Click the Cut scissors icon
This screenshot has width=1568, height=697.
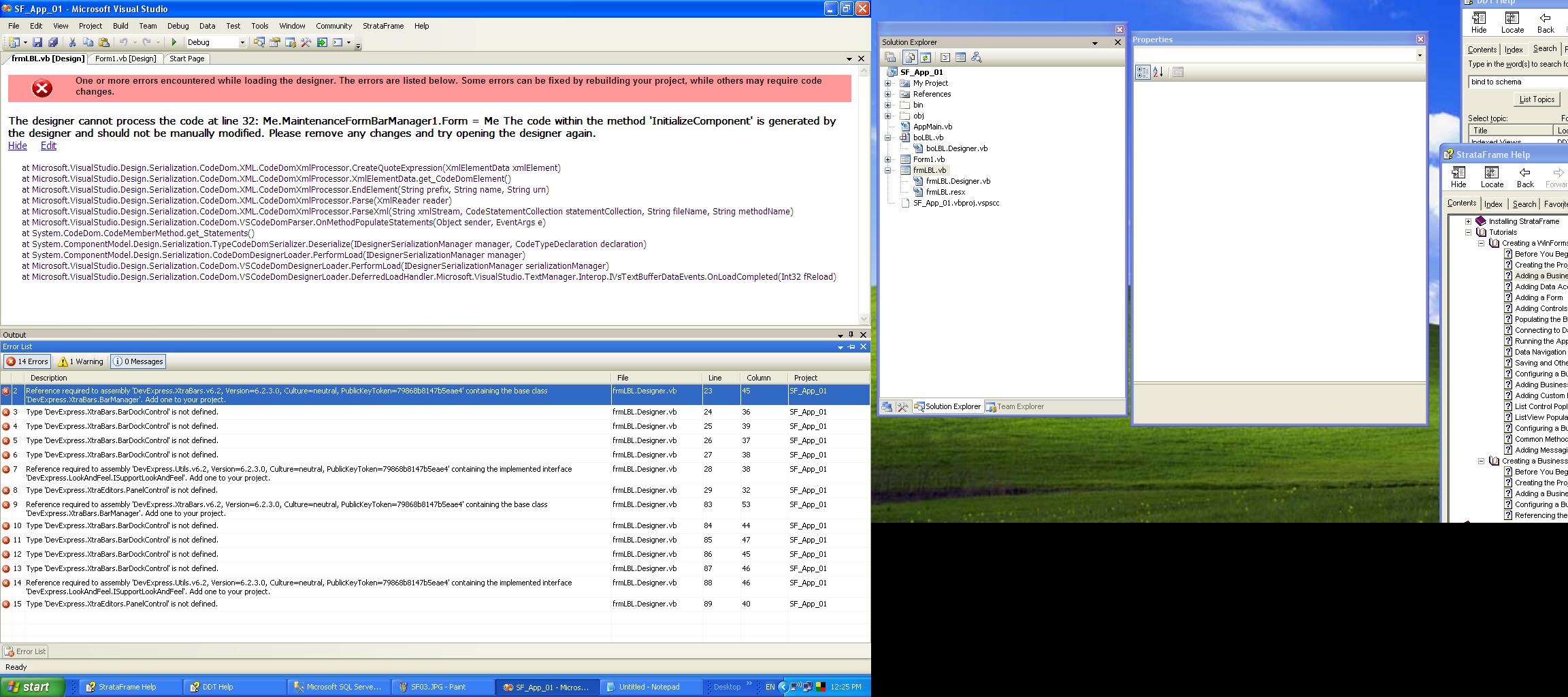click(72, 42)
